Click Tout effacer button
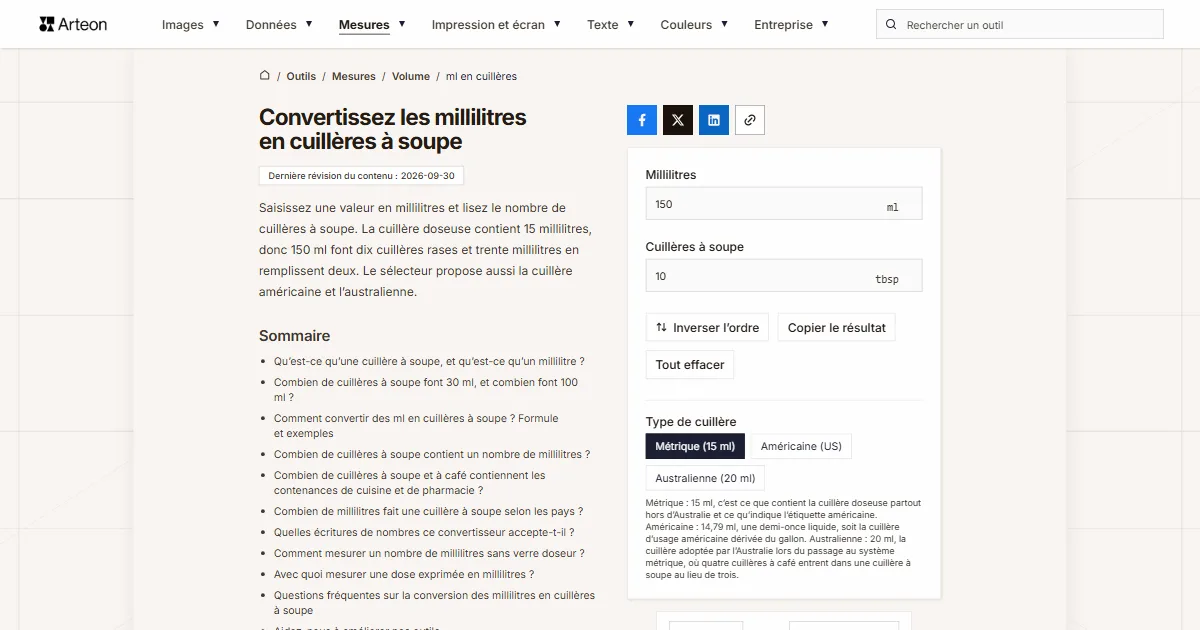This screenshot has width=1200, height=630. click(690, 365)
